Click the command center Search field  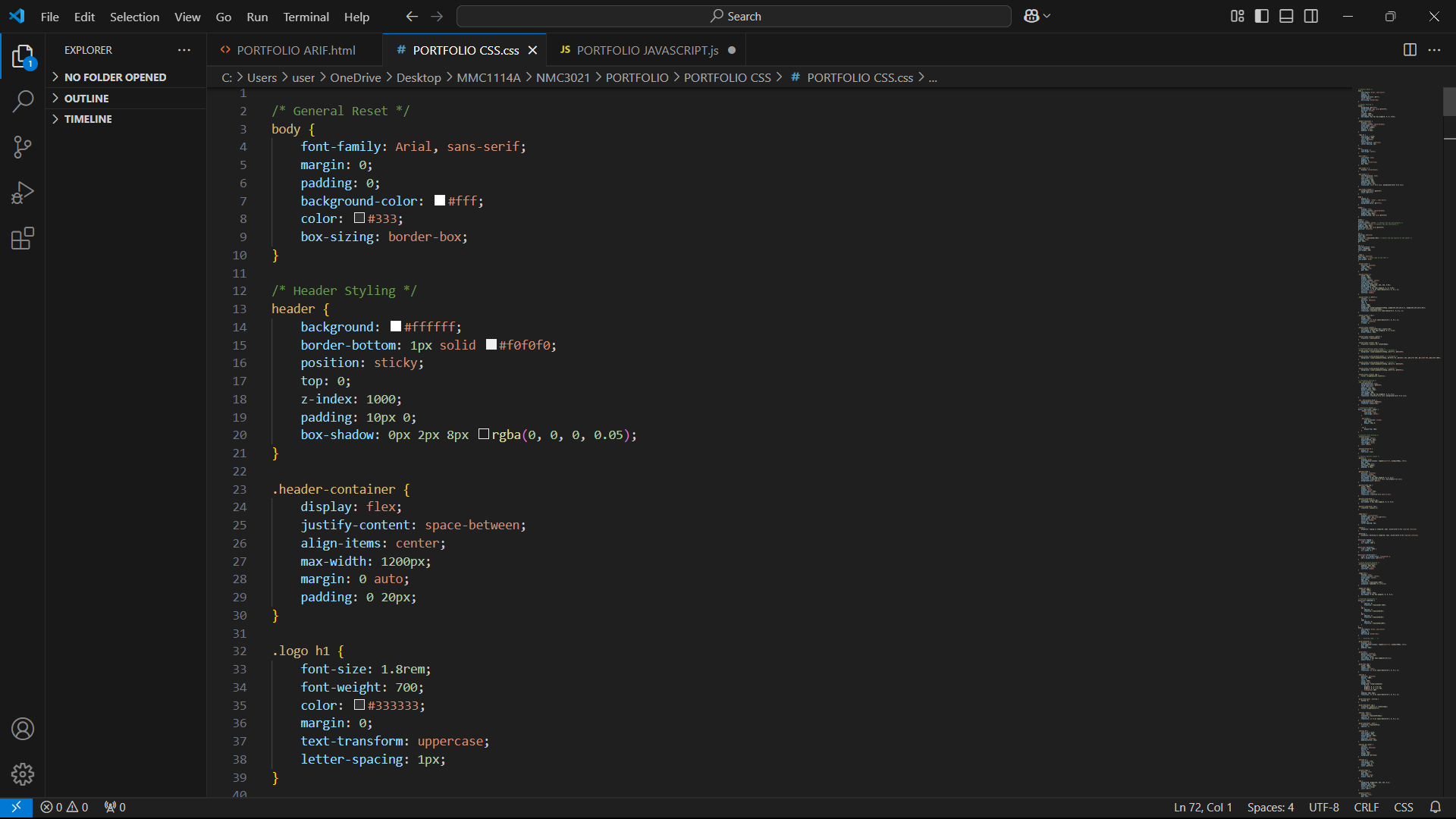[x=733, y=16]
